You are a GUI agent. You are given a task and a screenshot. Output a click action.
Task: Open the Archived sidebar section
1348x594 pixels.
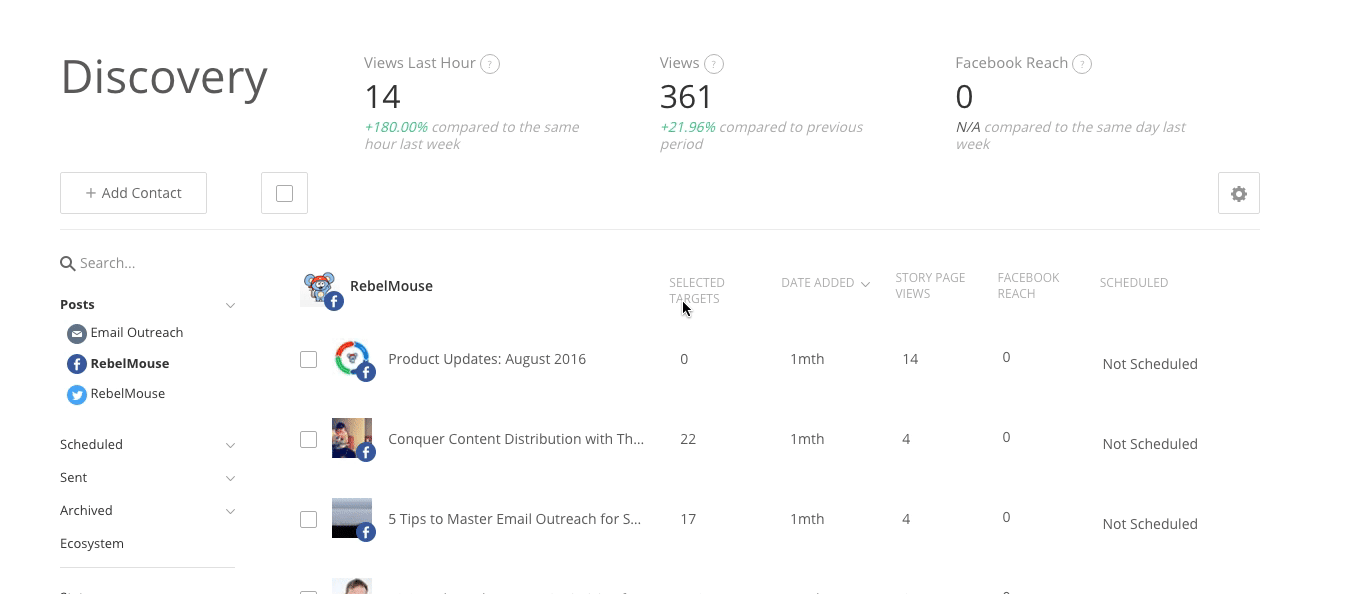tap(86, 511)
